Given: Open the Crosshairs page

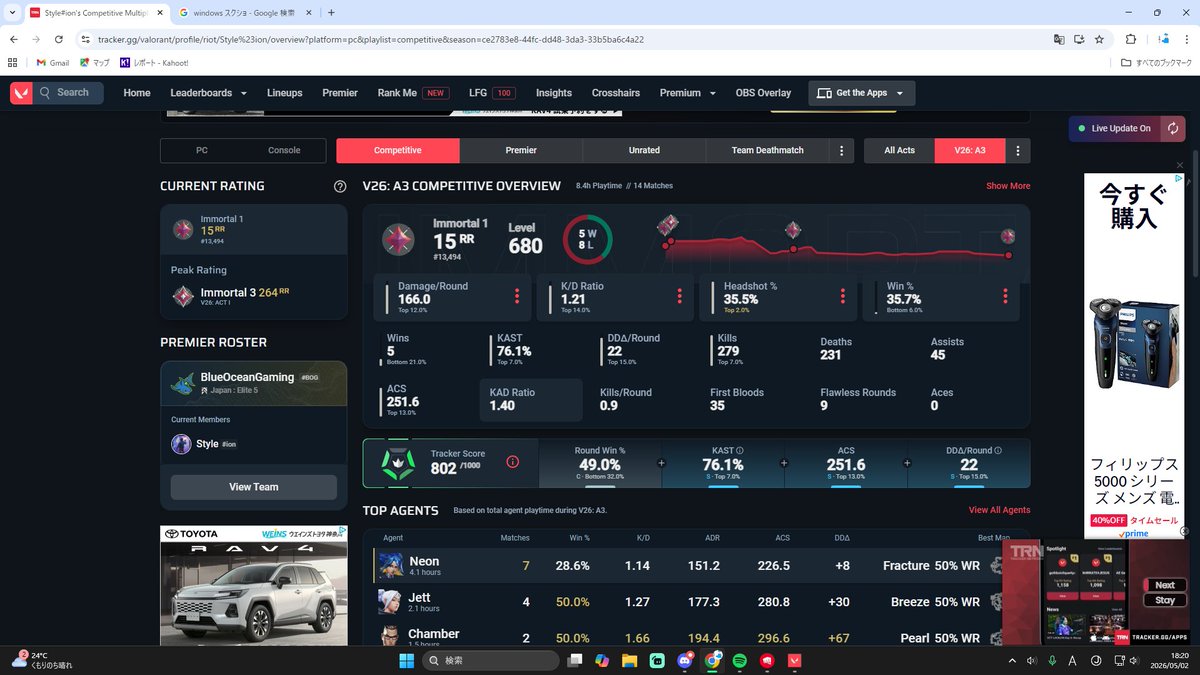Looking at the screenshot, I should pyautogui.click(x=616, y=93).
